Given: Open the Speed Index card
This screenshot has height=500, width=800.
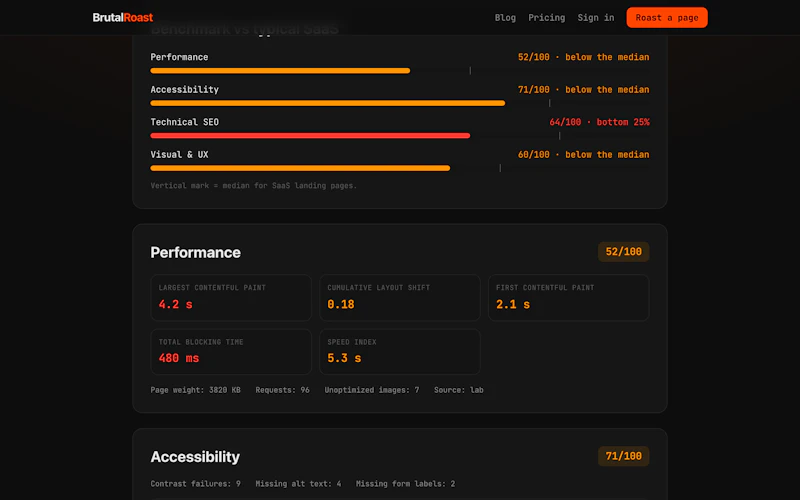Looking at the screenshot, I should (x=399, y=352).
